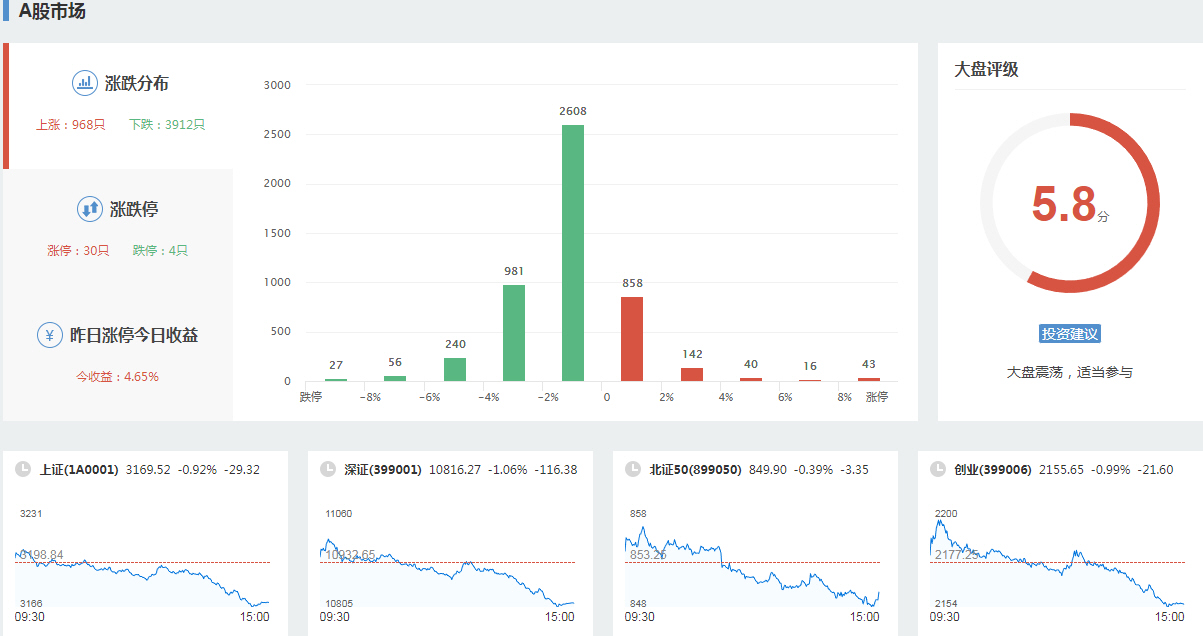
Task: Click the green bar labeled 981
Action: pos(514,333)
